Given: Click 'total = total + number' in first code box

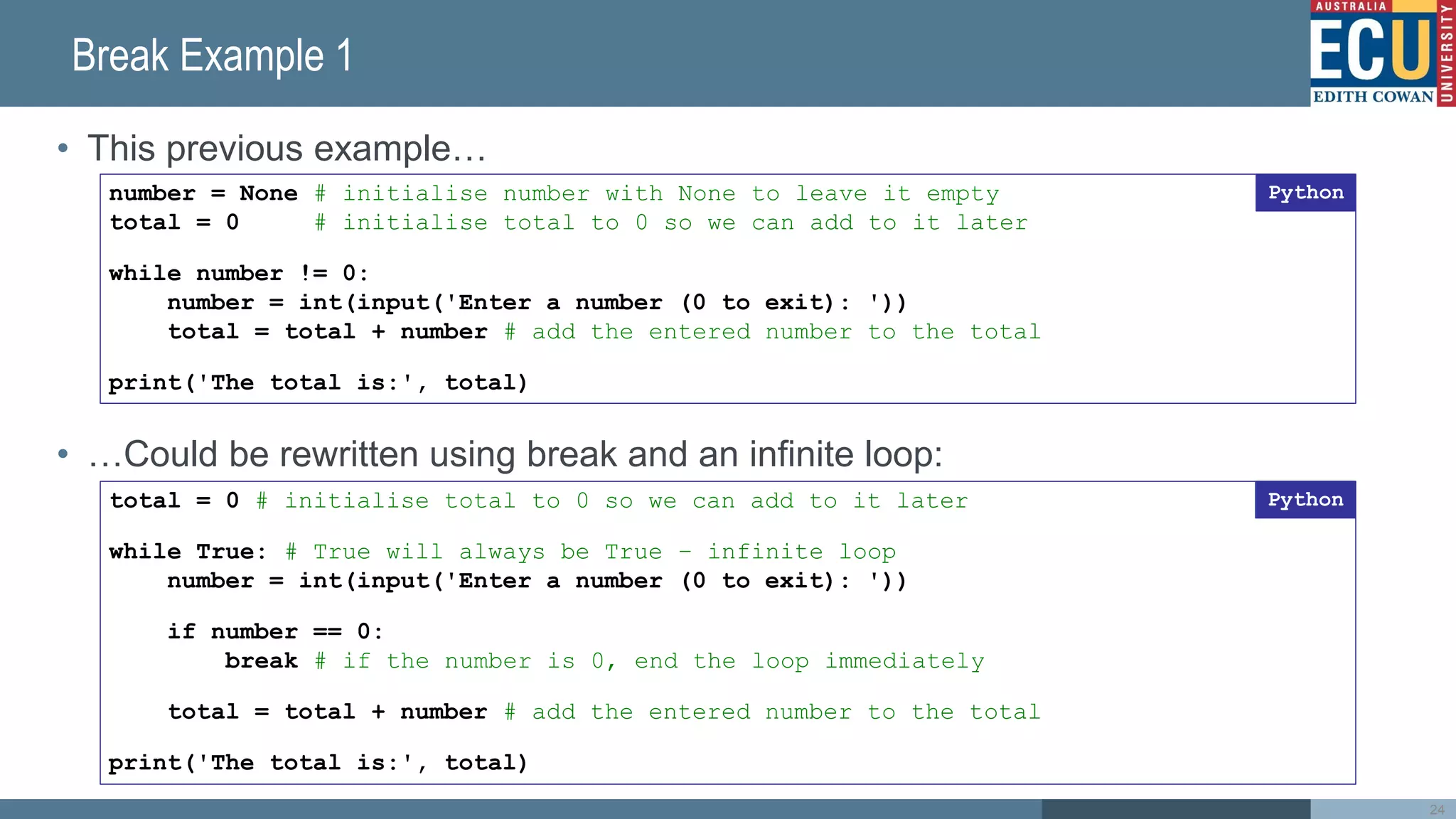Looking at the screenshot, I should 604,332.
